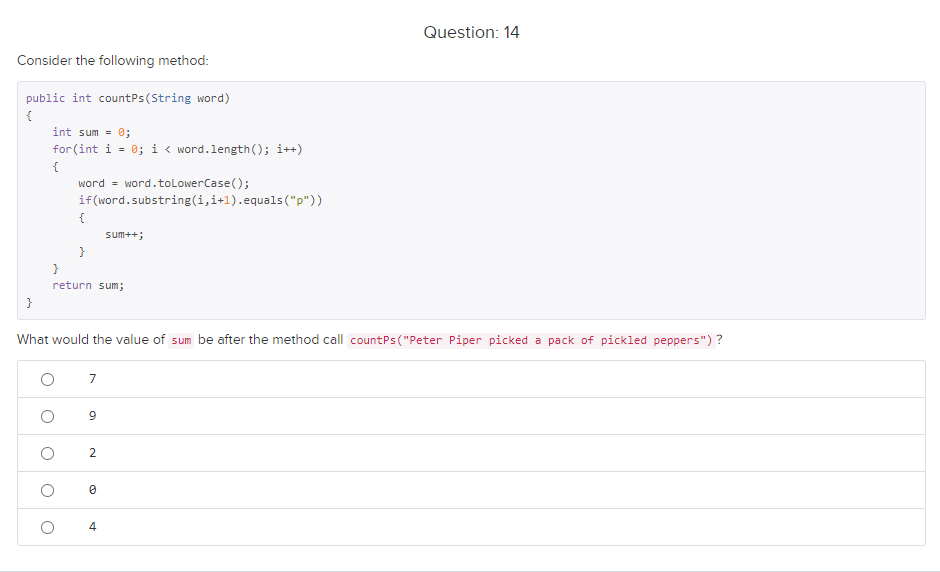Click the countPs("Peter Piper...") inline call

(x=531, y=340)
